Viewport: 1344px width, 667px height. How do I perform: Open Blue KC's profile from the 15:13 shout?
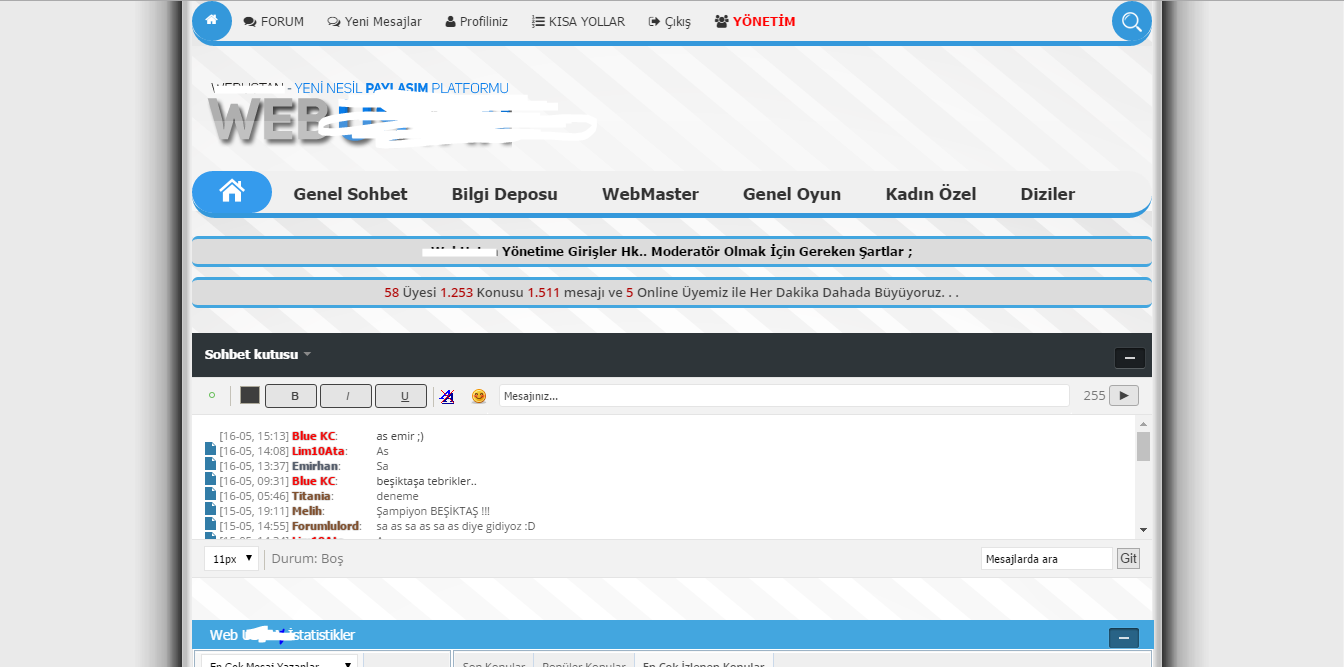pyautogui.click(x=314, y=436)
